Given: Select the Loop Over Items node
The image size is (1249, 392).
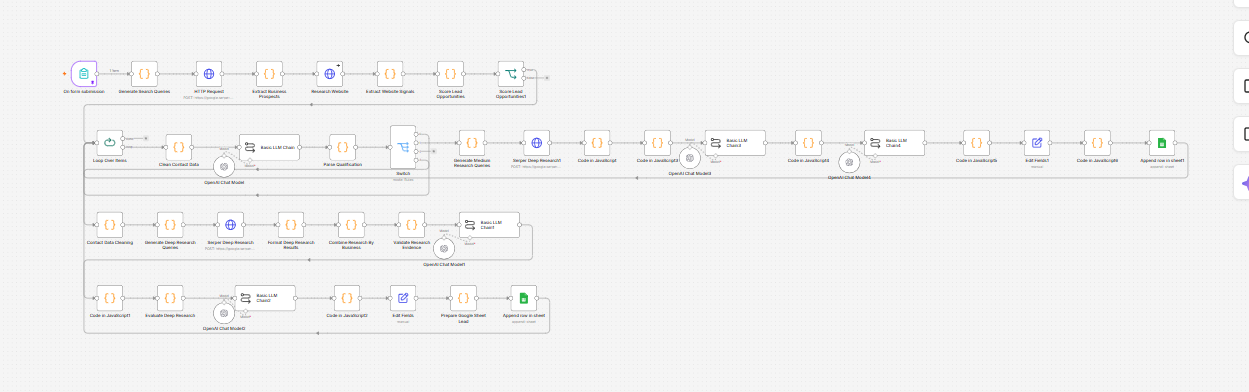Looking at the screenshot, I should 109,143.
